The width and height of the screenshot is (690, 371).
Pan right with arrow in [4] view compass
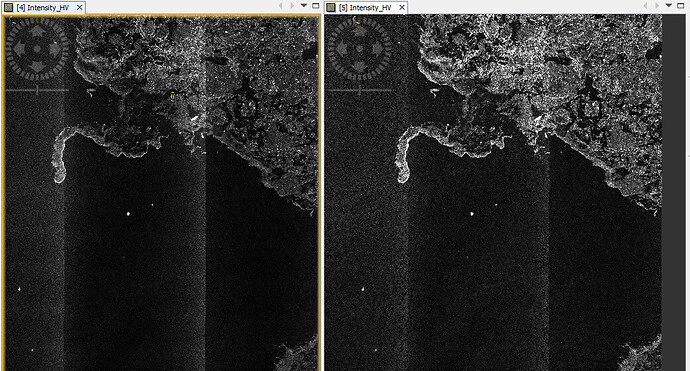coord(55,49)
